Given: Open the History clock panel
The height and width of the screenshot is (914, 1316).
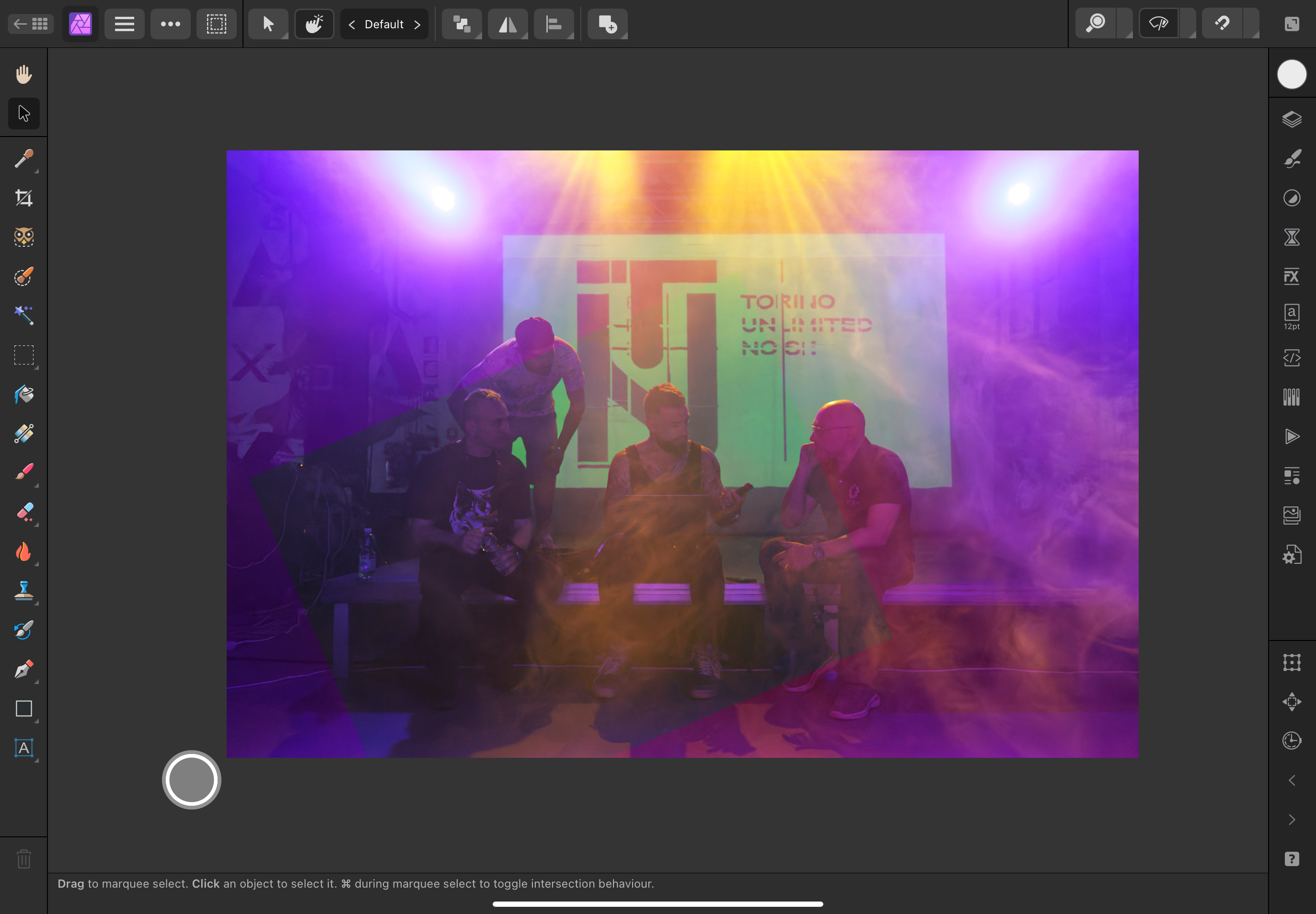Looking at the screenshot, I should tap(1292, 741).
